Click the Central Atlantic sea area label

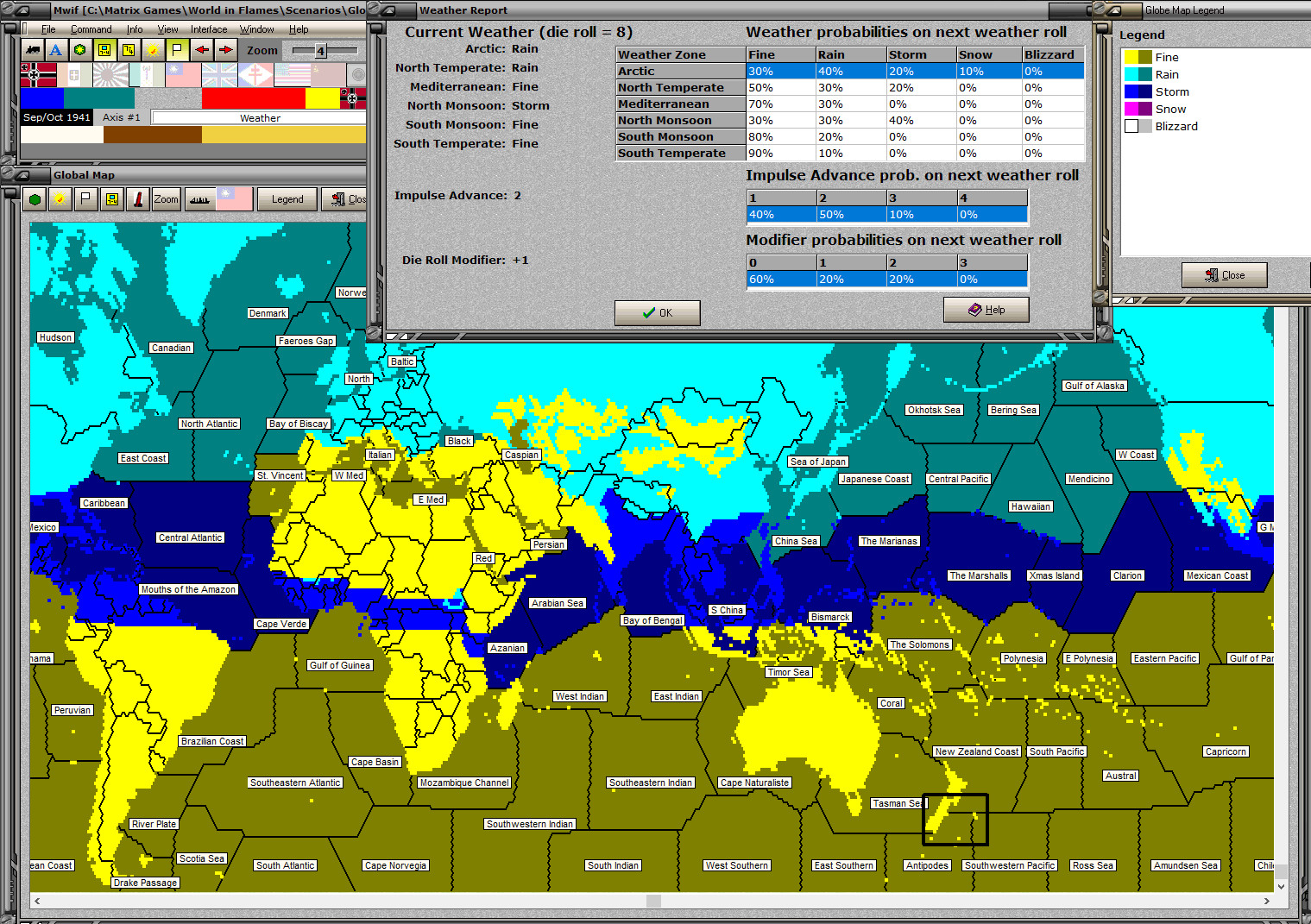[191, 537]
